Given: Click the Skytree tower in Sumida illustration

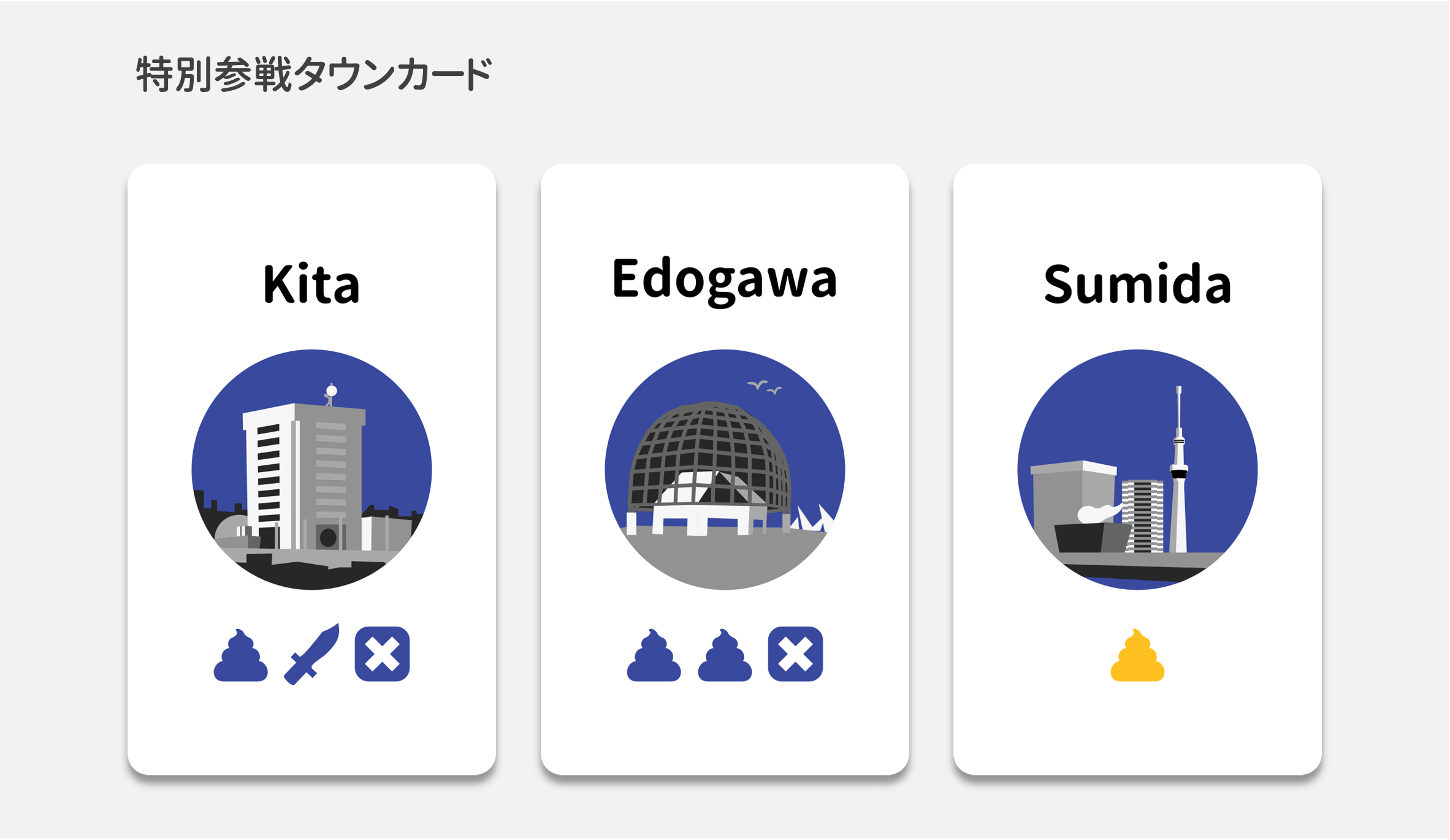Looking at the screenshot, I should click(1178, 472).
